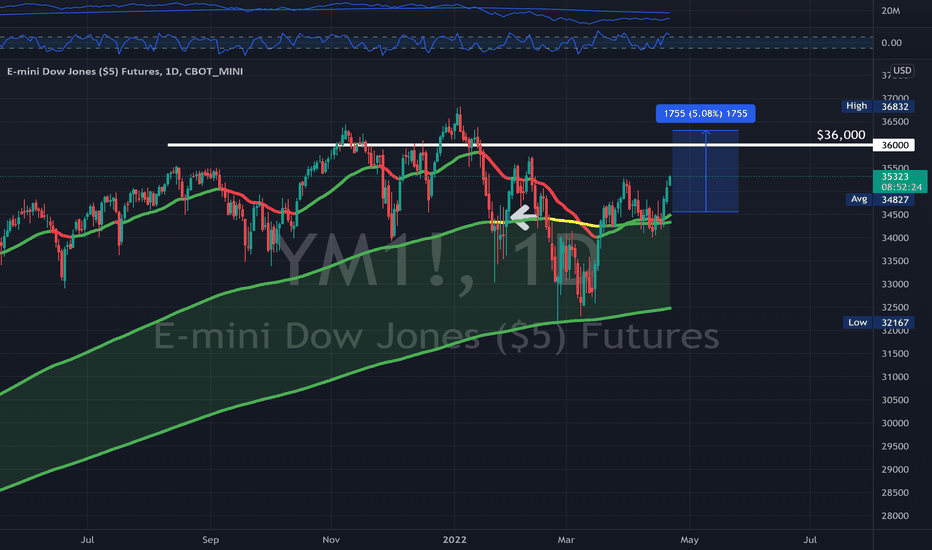Click the E-mini Dow Jones Futures chart title

tap(125, 71)
